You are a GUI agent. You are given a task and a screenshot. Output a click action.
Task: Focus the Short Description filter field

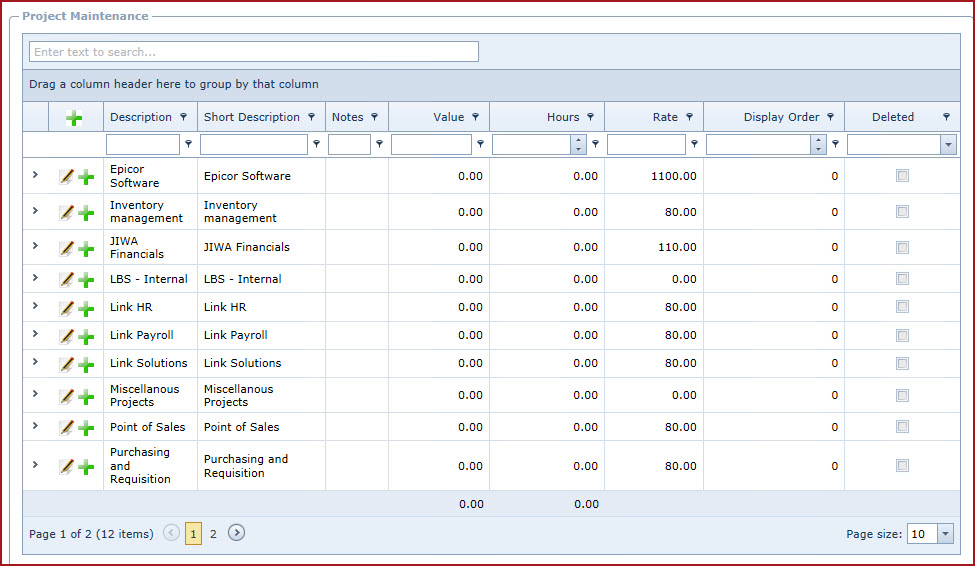pos(254,144)
